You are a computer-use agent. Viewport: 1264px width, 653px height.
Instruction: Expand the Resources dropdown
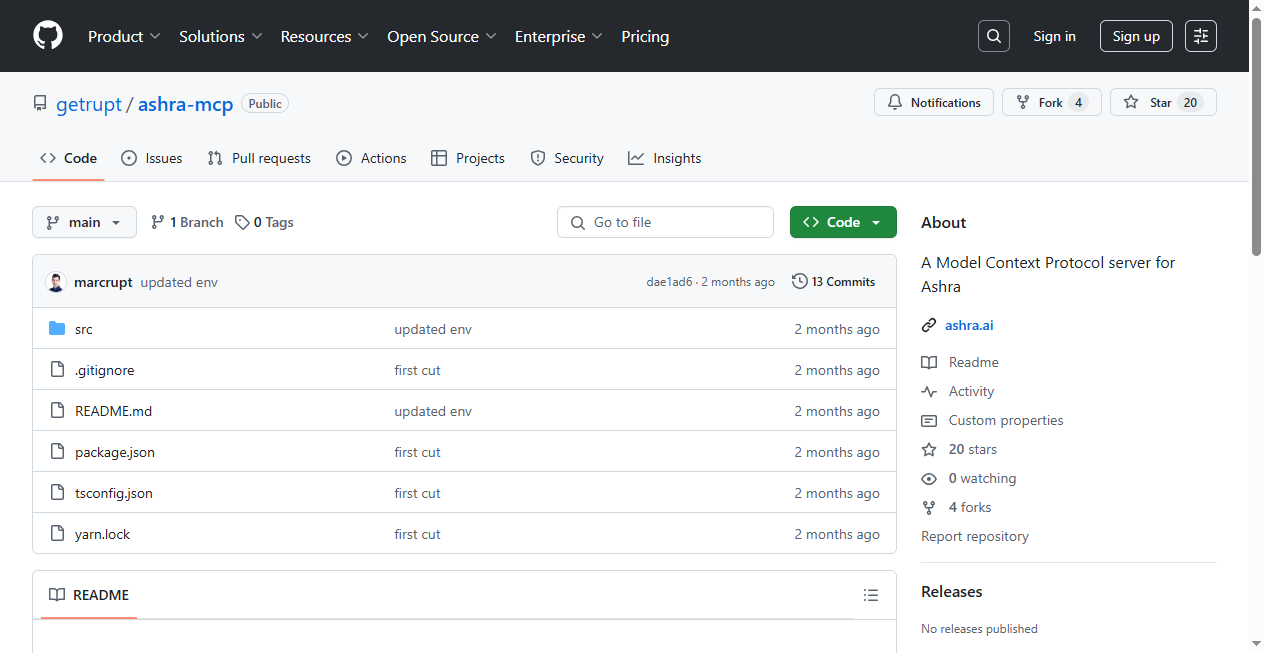point(325,36)
